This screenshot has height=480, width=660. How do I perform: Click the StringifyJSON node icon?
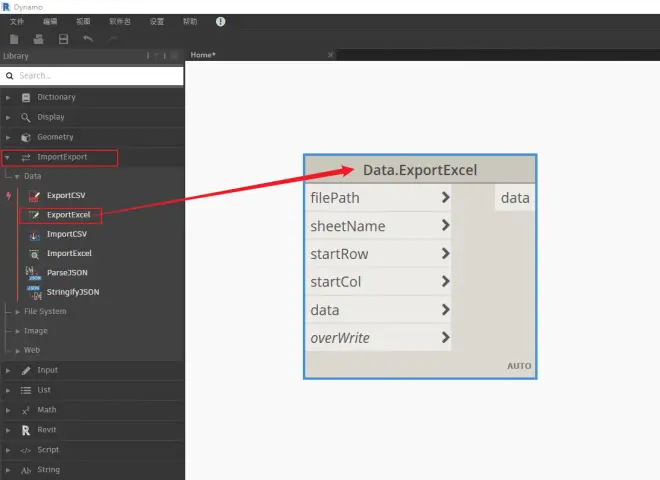click(x=34, y=293)
